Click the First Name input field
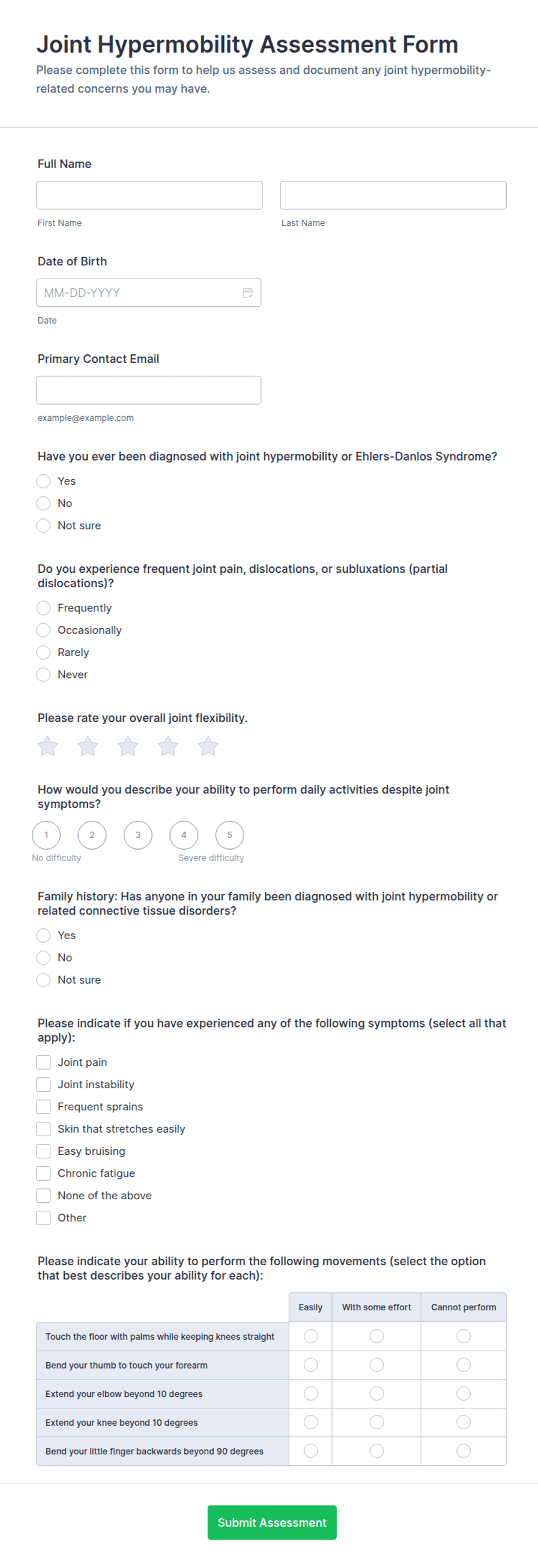538x1568 pixels. click(149, 195)
